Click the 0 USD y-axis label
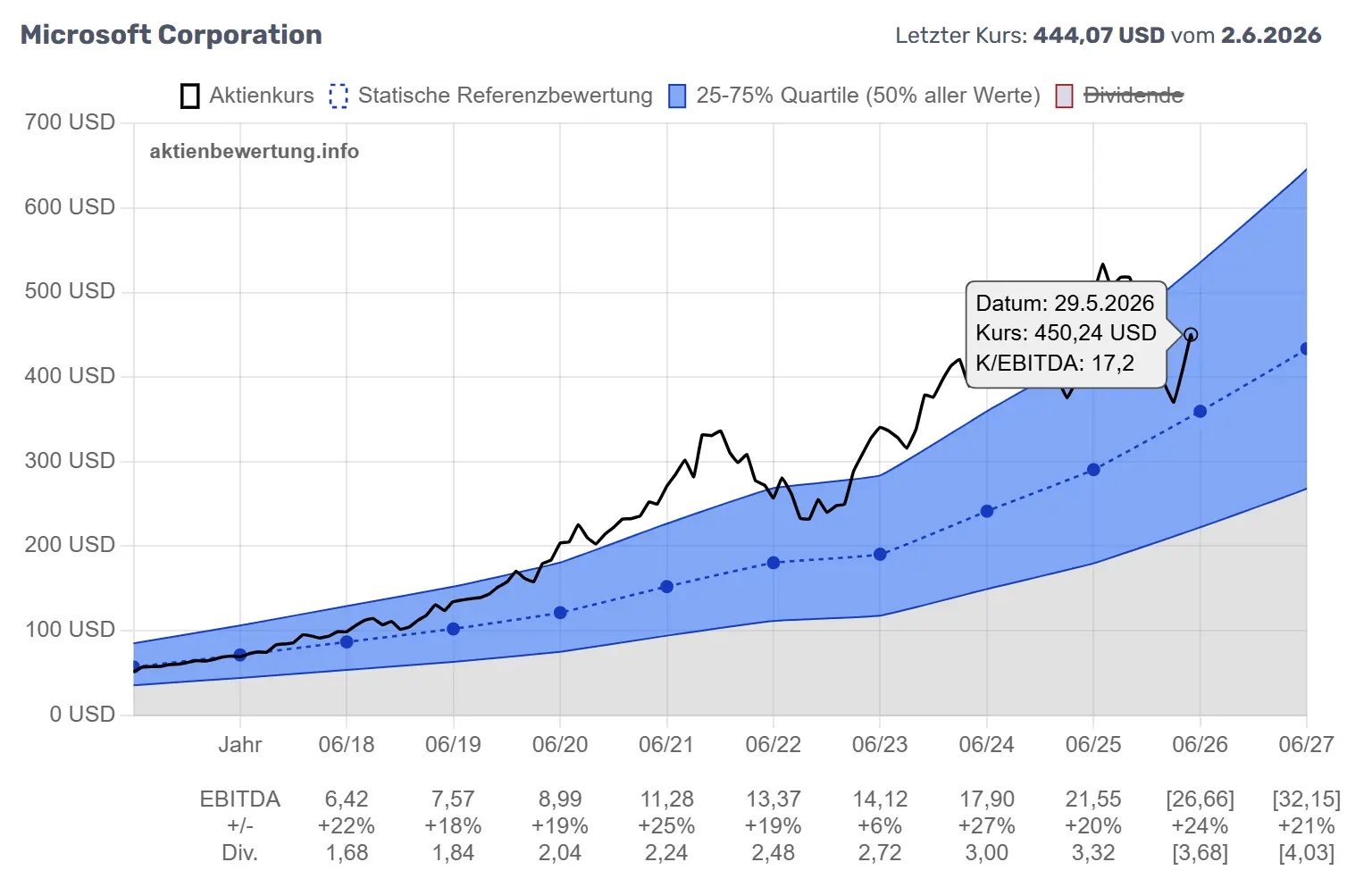This screenshot has width=1372, height=887. (x=82, y=715)
